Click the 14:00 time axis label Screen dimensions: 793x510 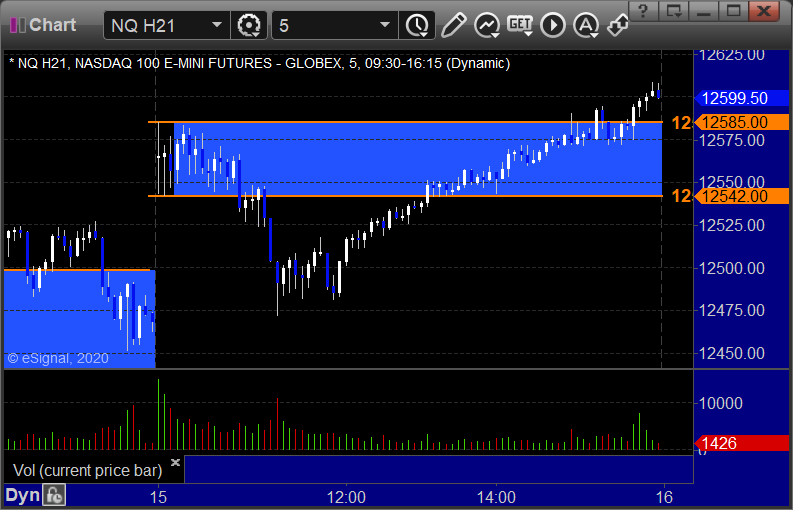click(x=496, y=497)
